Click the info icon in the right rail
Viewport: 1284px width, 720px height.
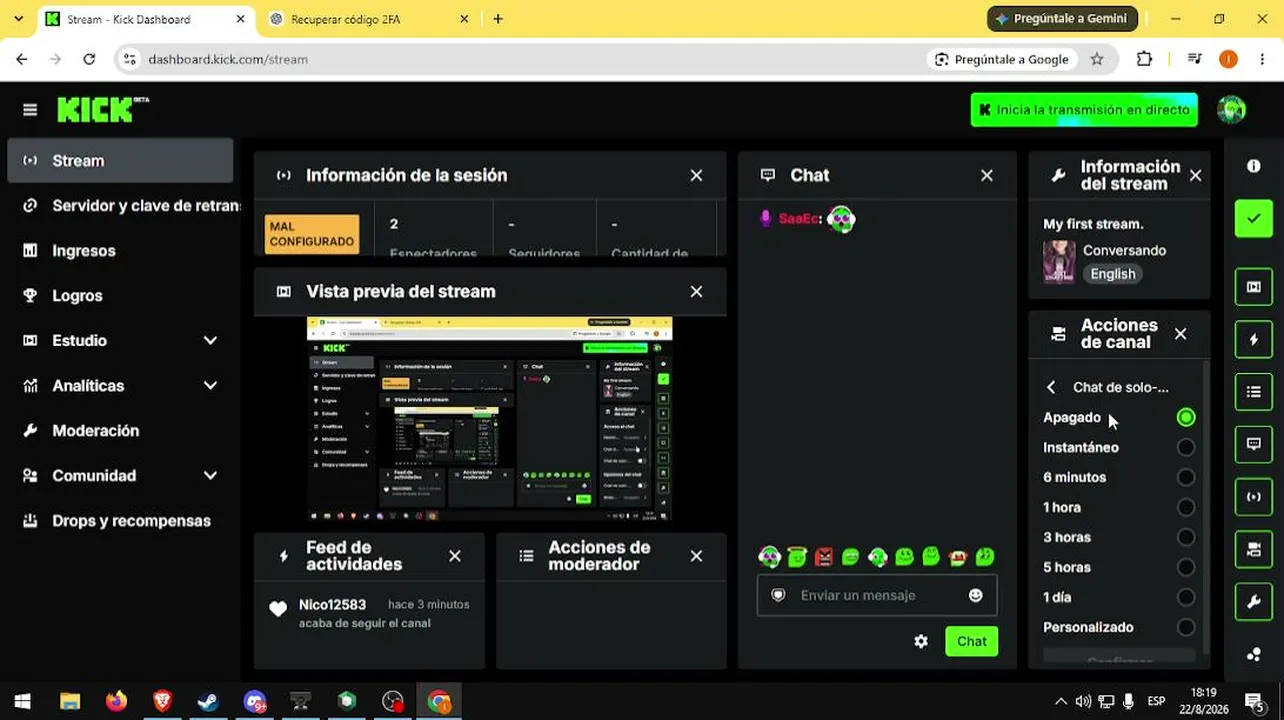[1254, 166]
